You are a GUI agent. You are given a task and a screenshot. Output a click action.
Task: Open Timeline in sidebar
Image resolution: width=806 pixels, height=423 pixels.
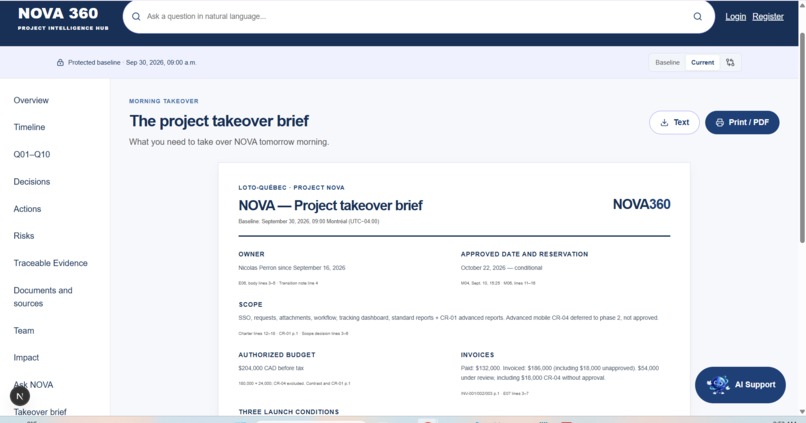click(29, 127)
